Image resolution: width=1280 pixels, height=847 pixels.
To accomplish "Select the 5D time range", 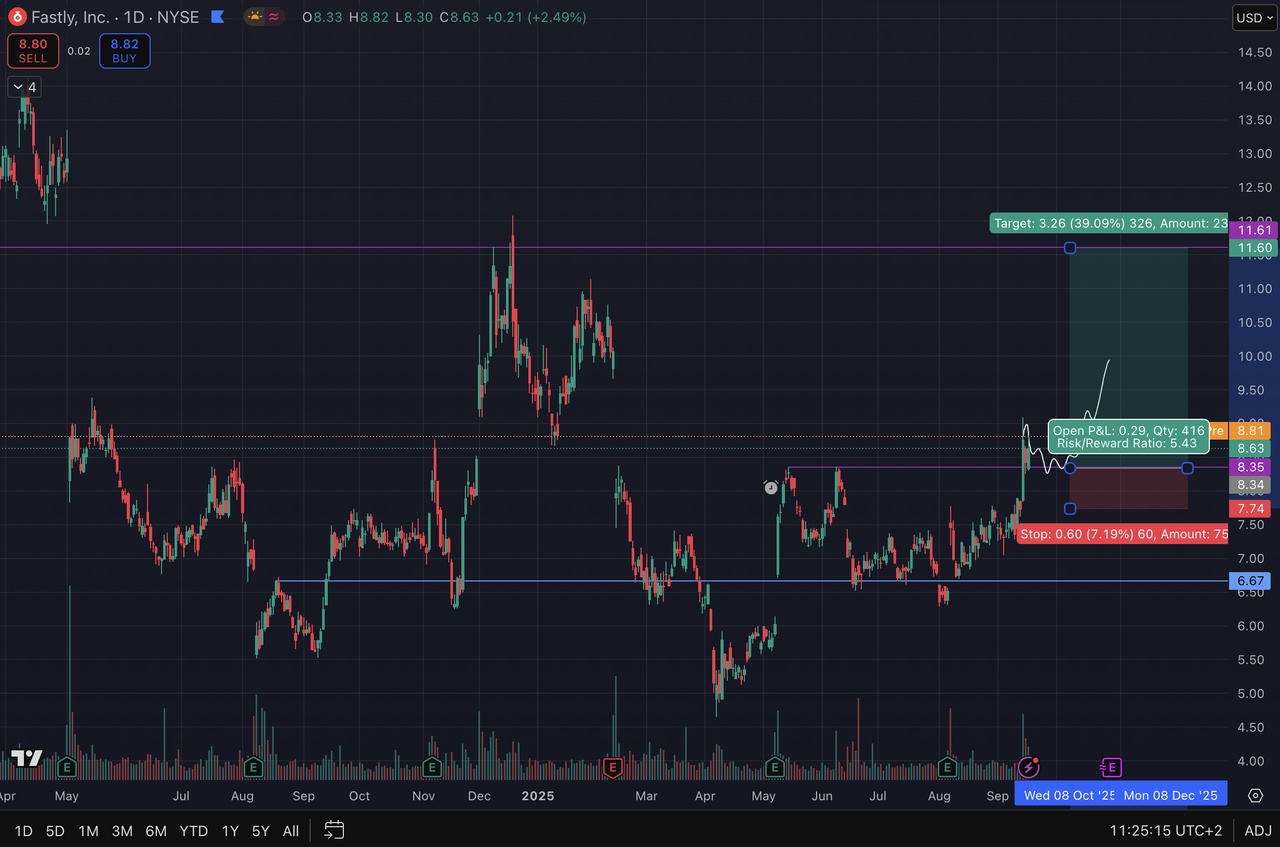I will coord(55,830).
